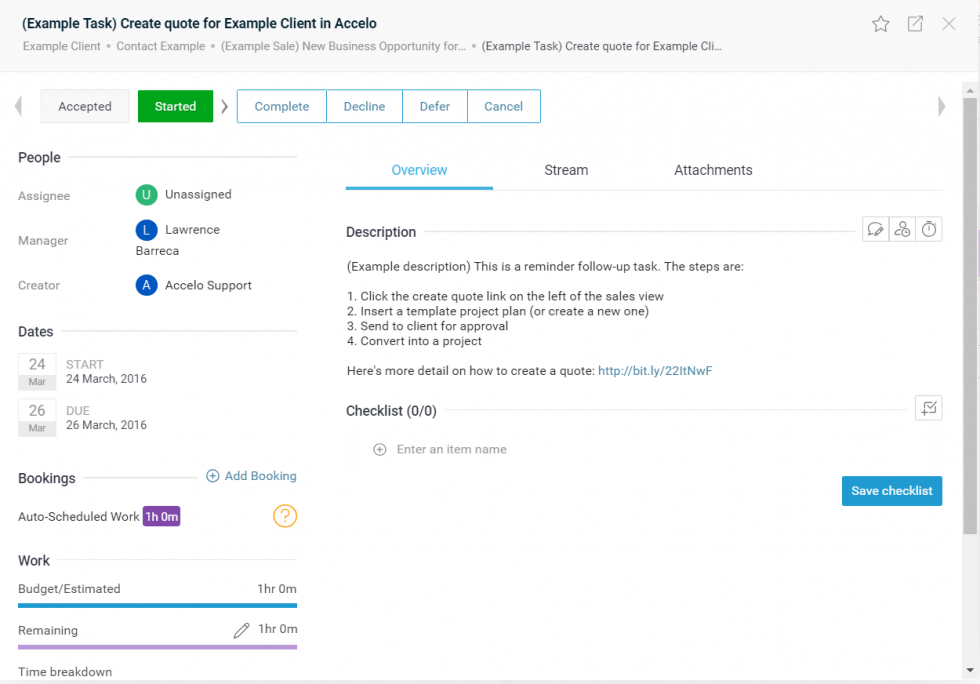Image resolution: width=980 pixels, height=684 pixels.
Task: Click the person with clock icon
Action: (902, 230)
